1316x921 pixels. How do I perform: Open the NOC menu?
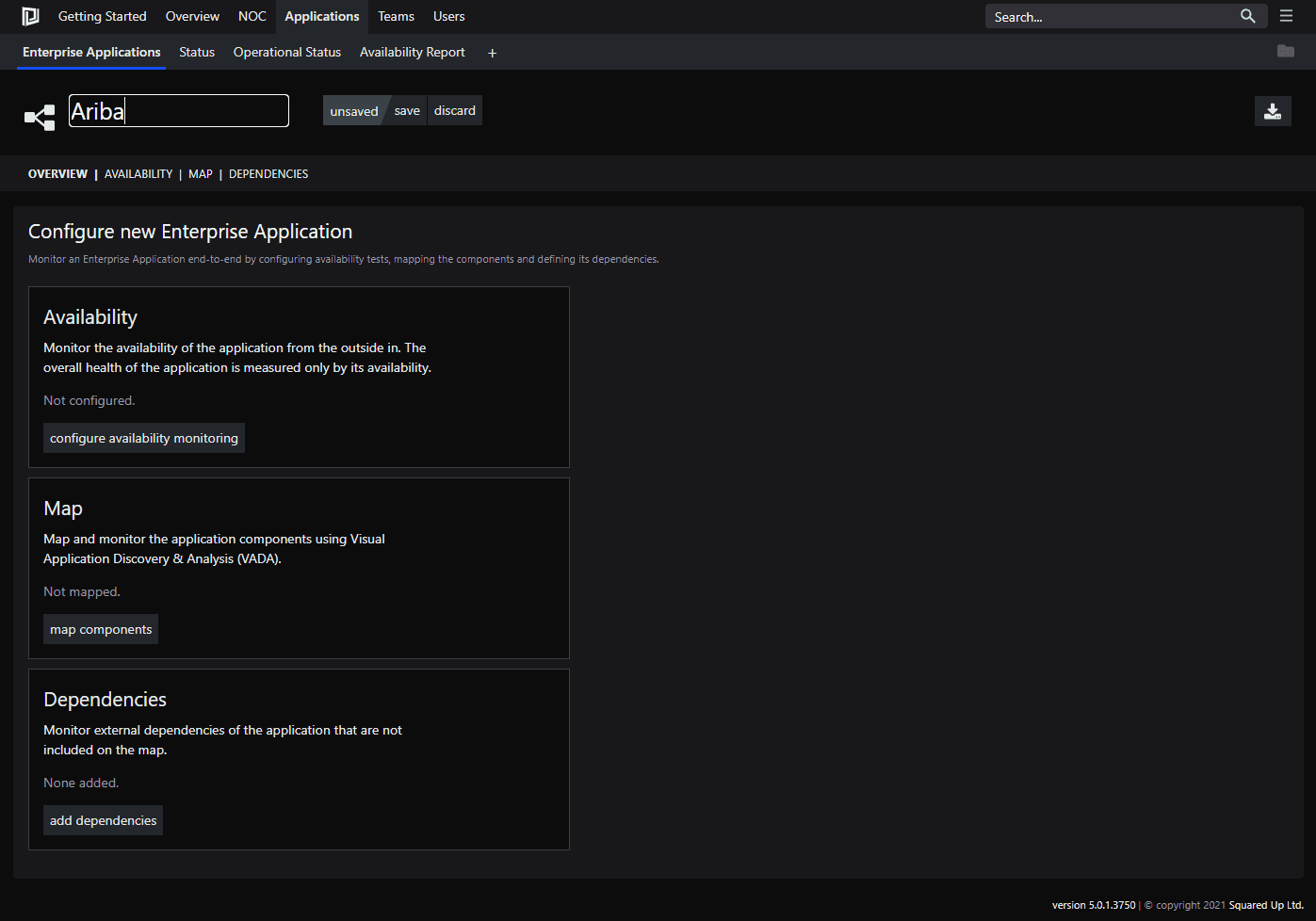point(252,16)
